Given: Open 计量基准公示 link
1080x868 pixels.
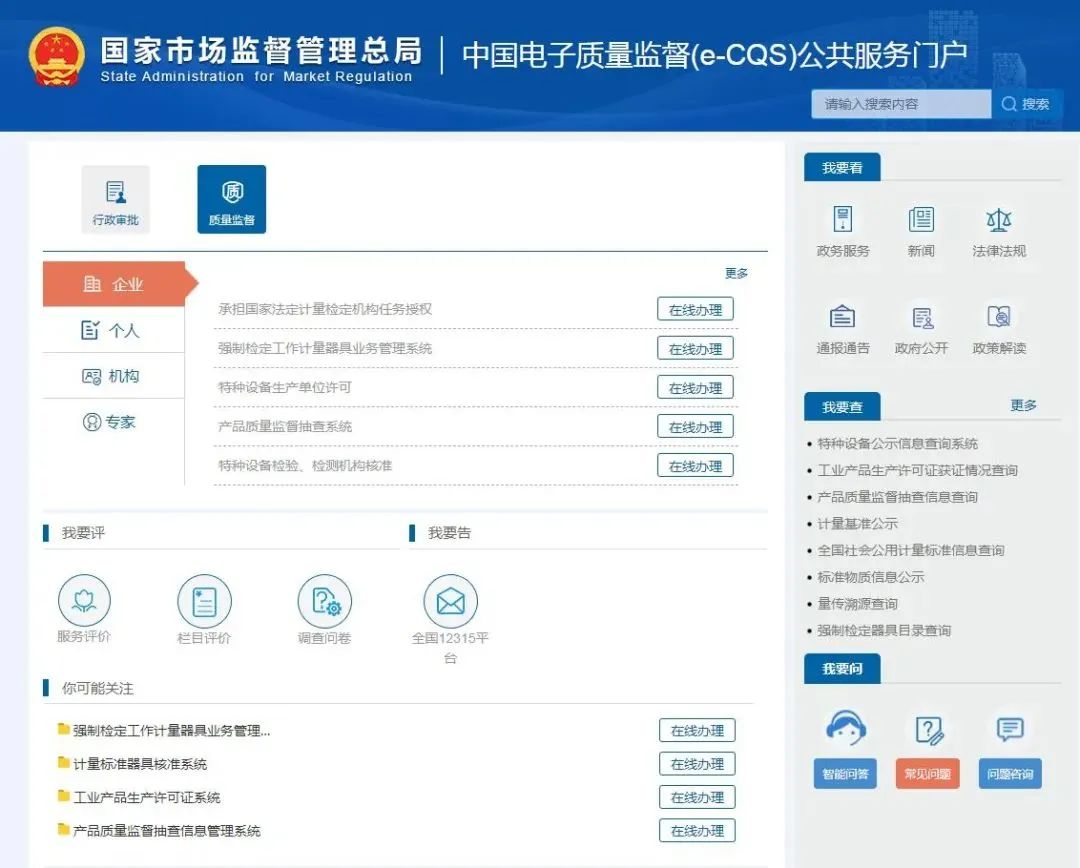Looking at the screenshot, I should pos(858,524).
